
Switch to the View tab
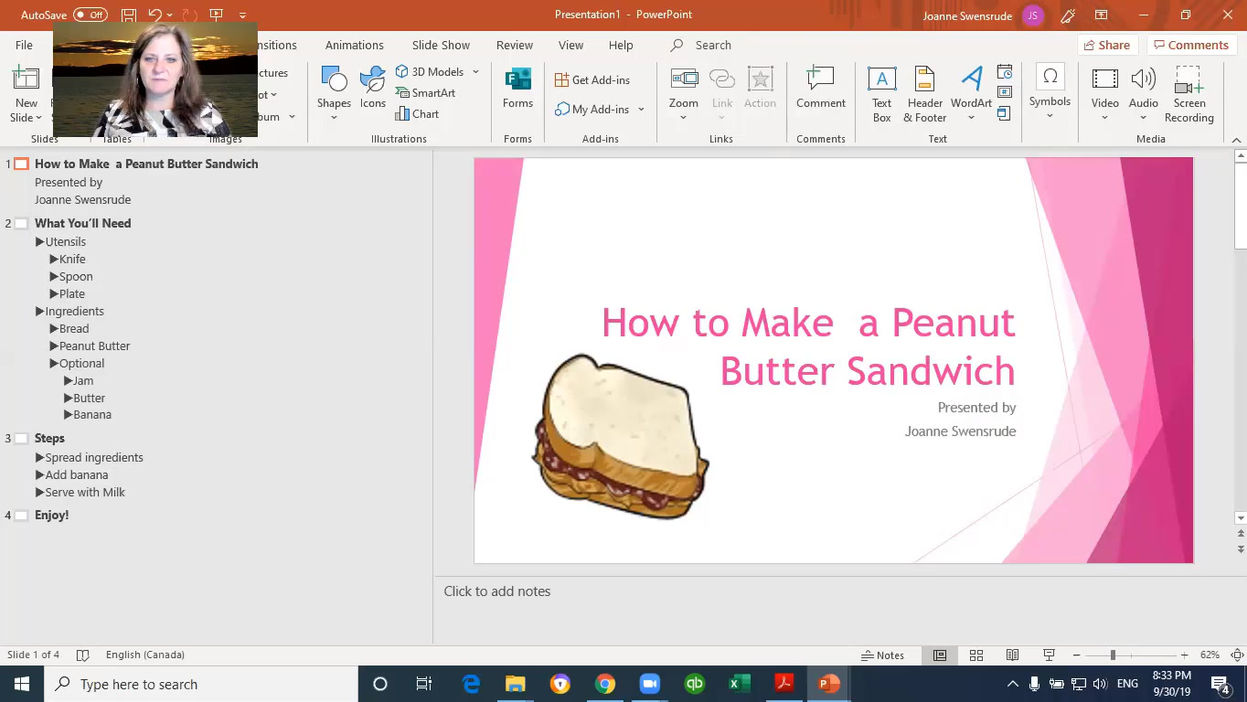click(x=571, y=45)
